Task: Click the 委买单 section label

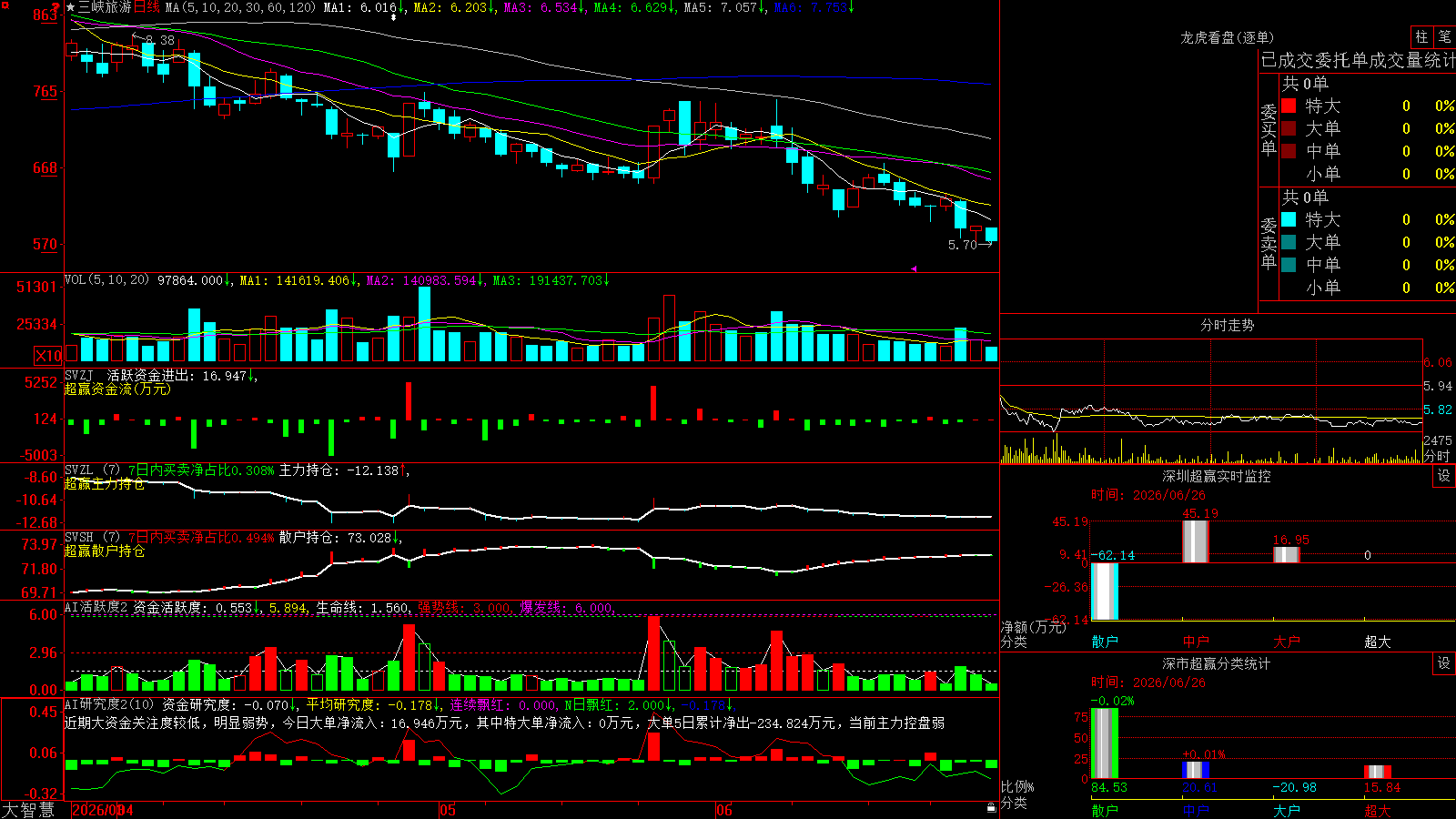Action: tap(1269, 130)
